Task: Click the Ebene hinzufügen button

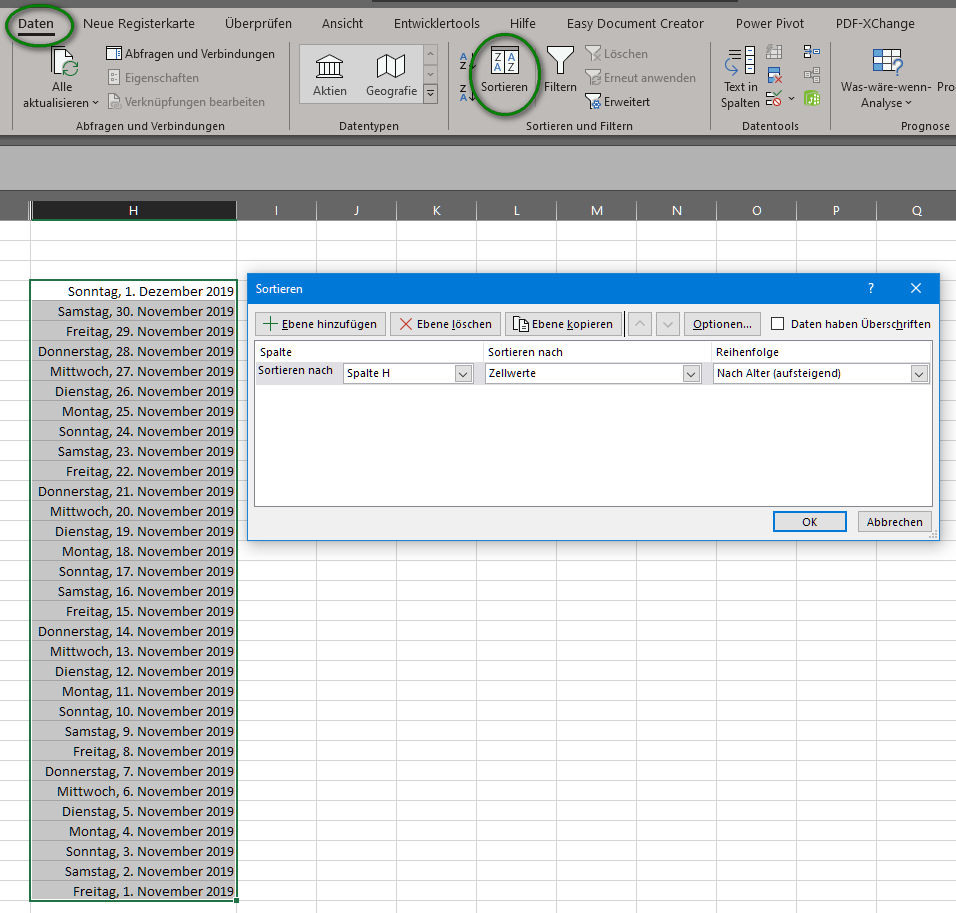Action: (x=320, y=324)
